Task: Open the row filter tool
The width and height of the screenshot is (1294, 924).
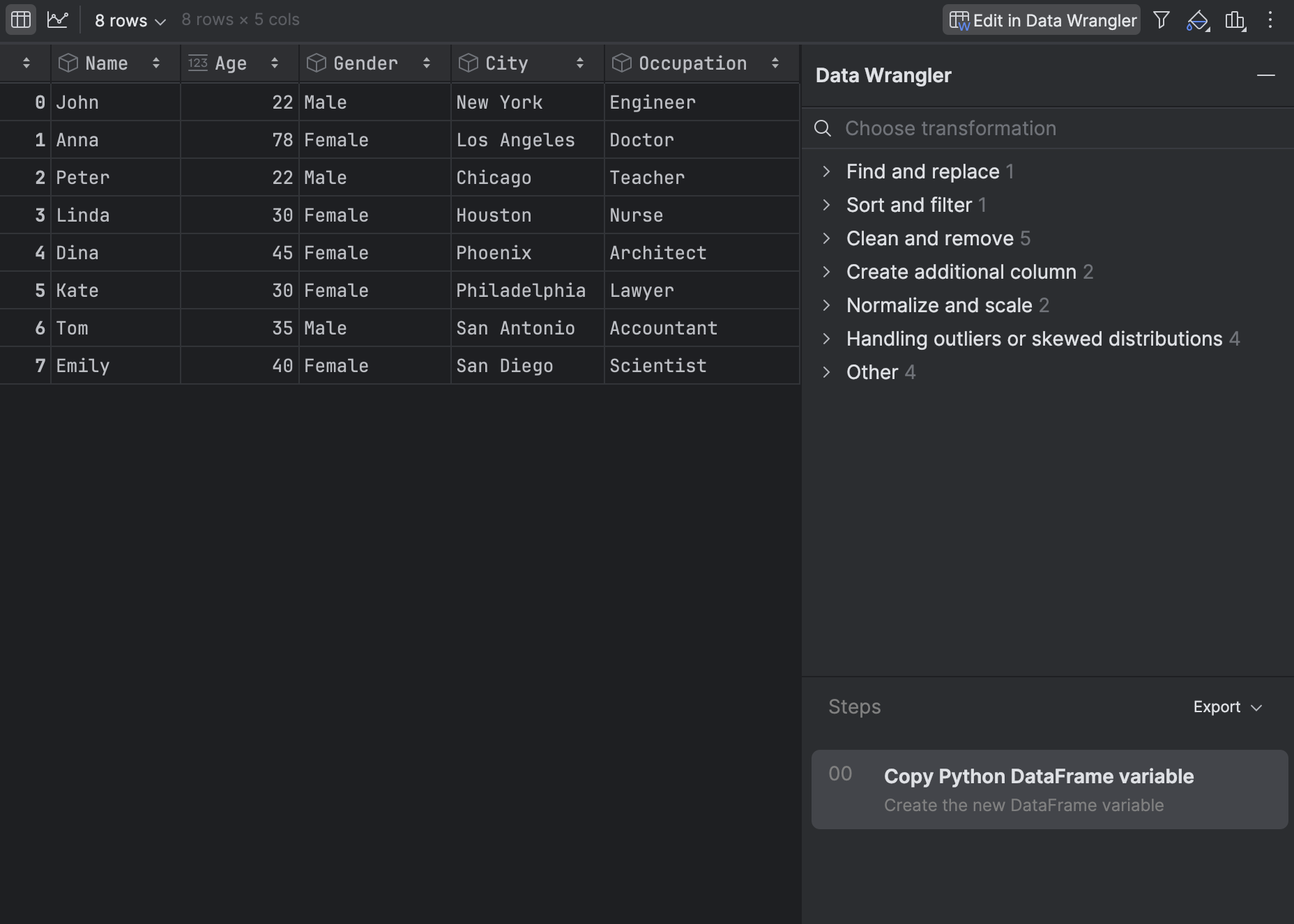Action: click(x=1162, y=20)
